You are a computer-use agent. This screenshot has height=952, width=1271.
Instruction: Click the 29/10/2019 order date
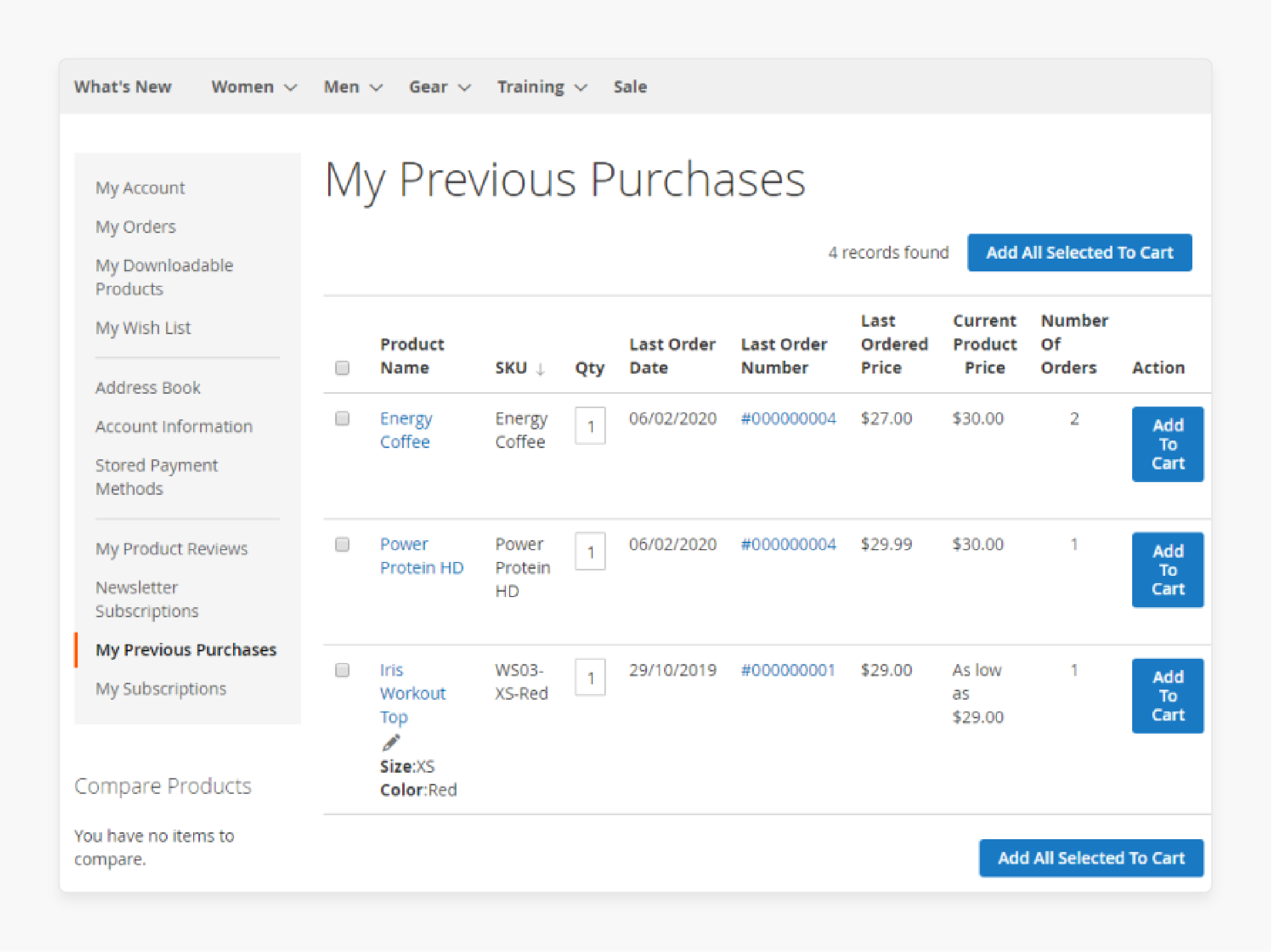coord(672,670)
